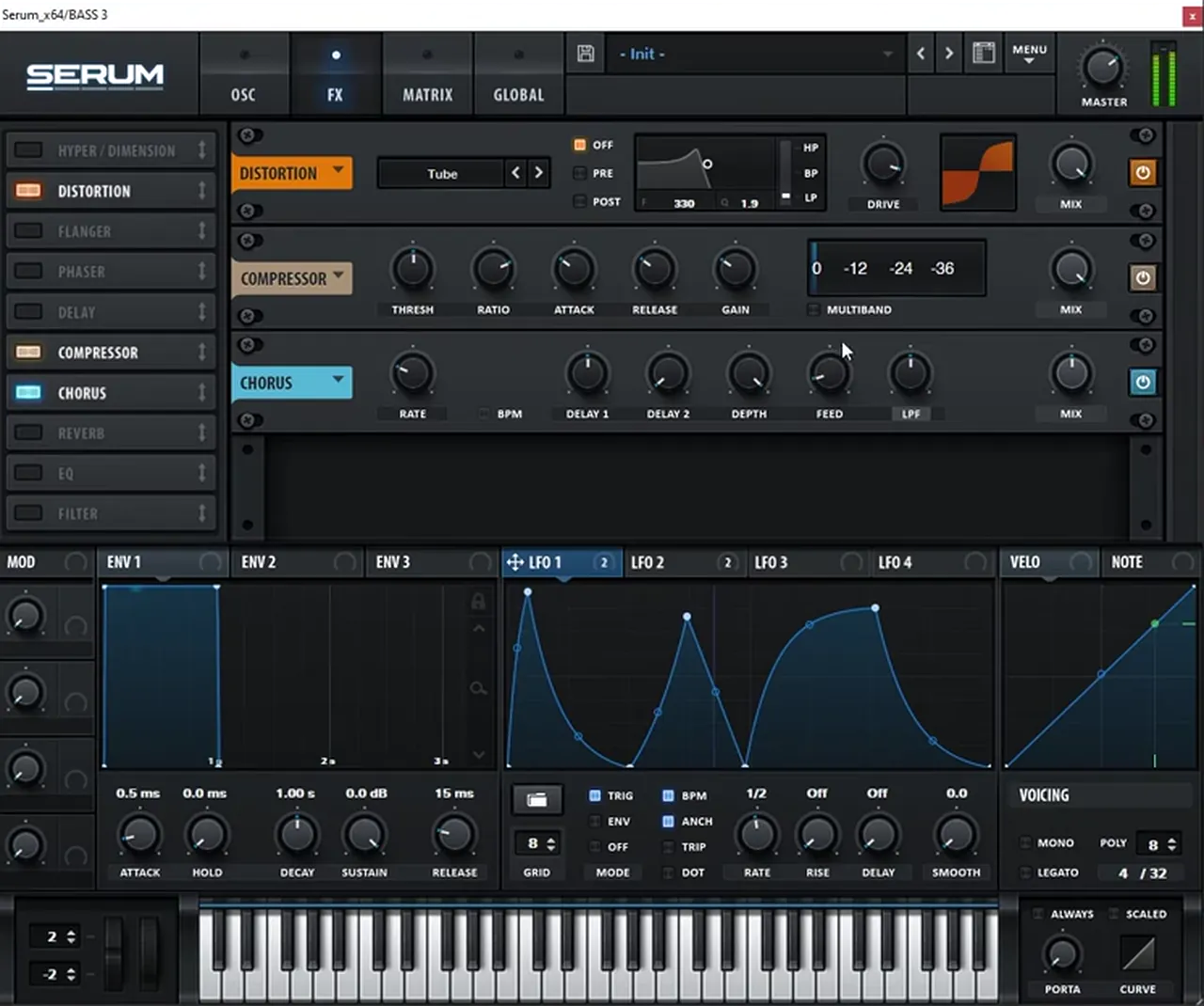
Task: Save preset with the floppy disk icon
Action: coord(585,54)
